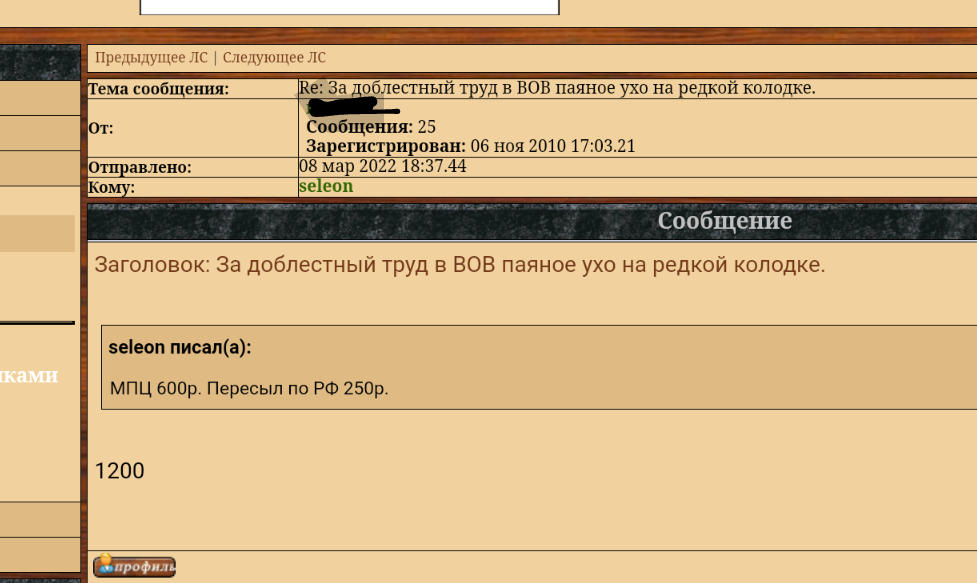The width and height of the screenshot is (977, 583).
Task: Open the Предыдущее ЛС link
Action: pyautogui.click(x=151, y=58)
